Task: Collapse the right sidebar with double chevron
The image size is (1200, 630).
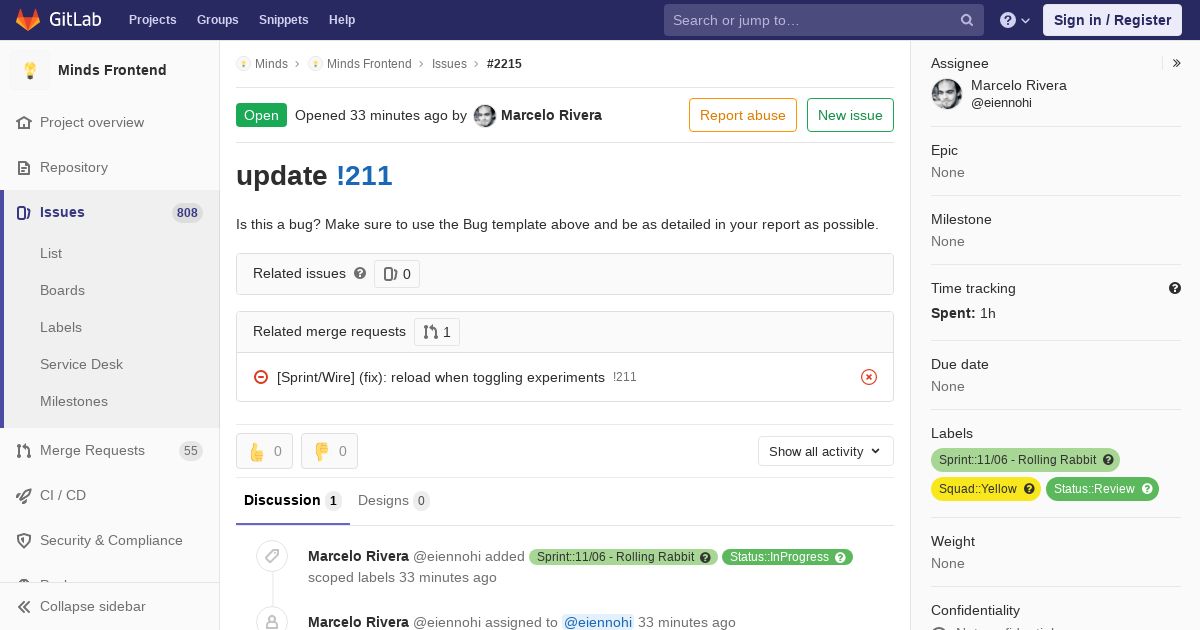Action: (1177, 63)
